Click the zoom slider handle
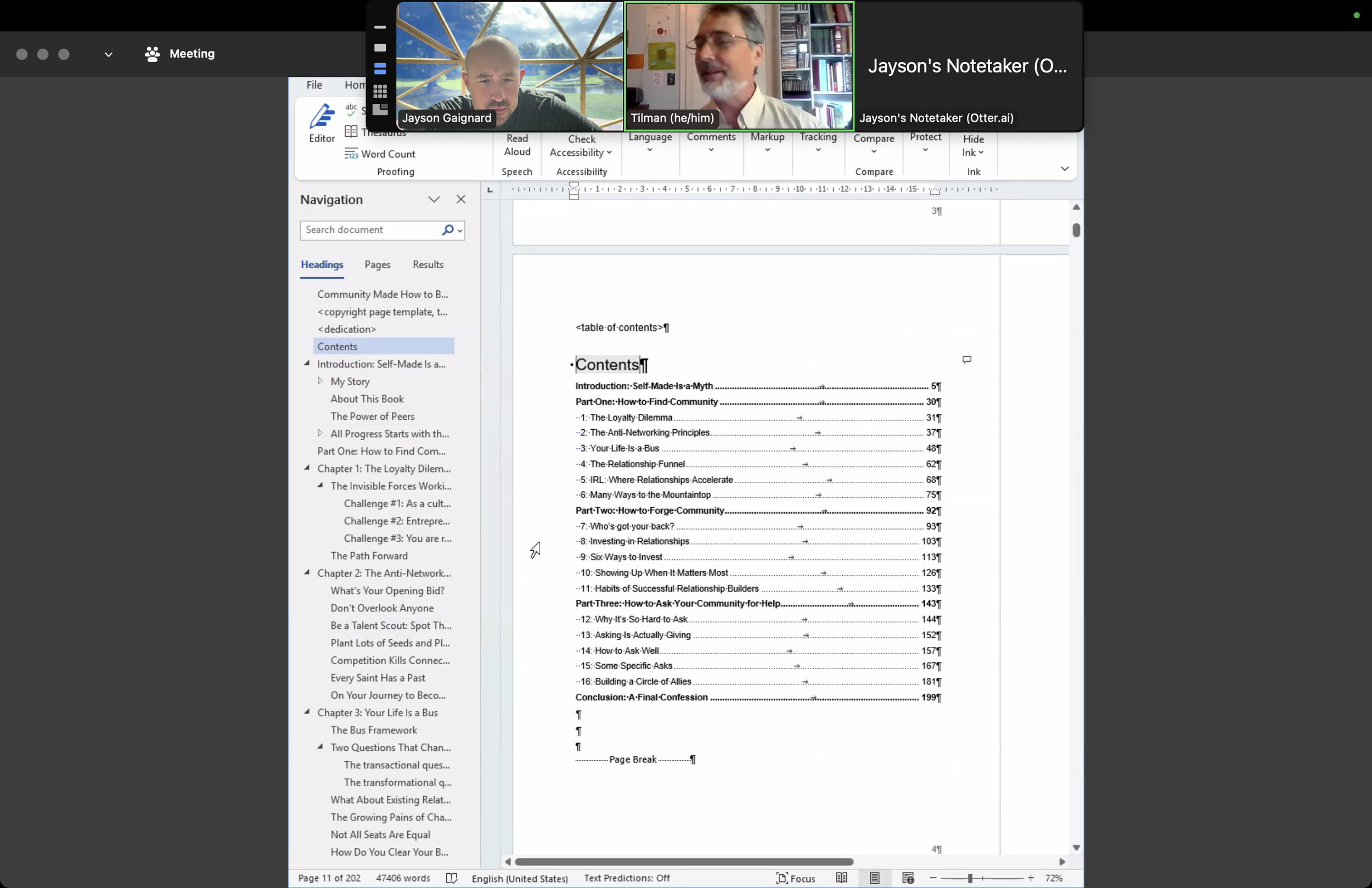1372x888 pixels. 970,878
